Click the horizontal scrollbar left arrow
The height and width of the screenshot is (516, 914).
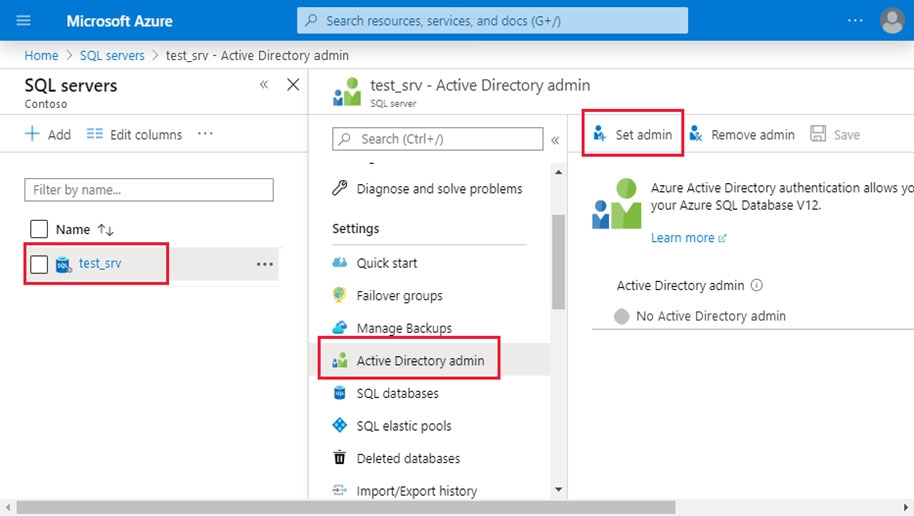coord(8,507)
